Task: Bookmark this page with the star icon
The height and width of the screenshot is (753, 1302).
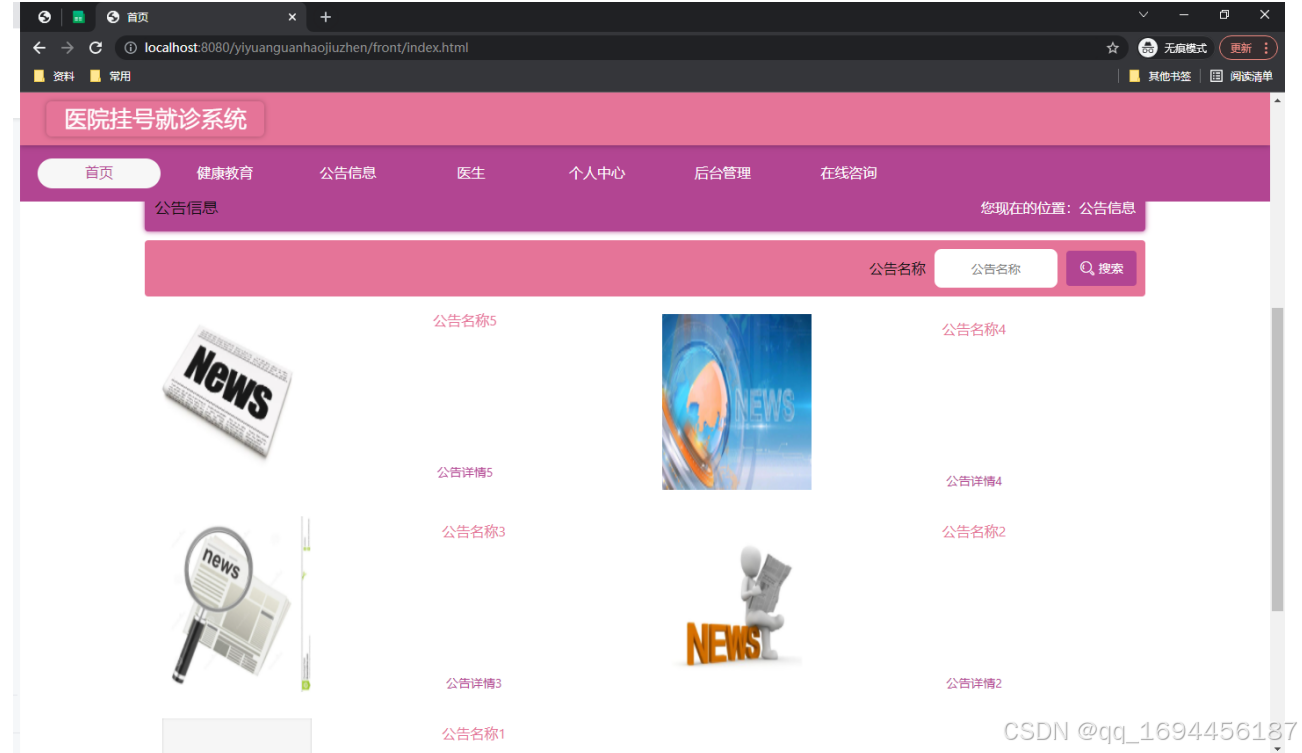Action: coord(1112,48)
